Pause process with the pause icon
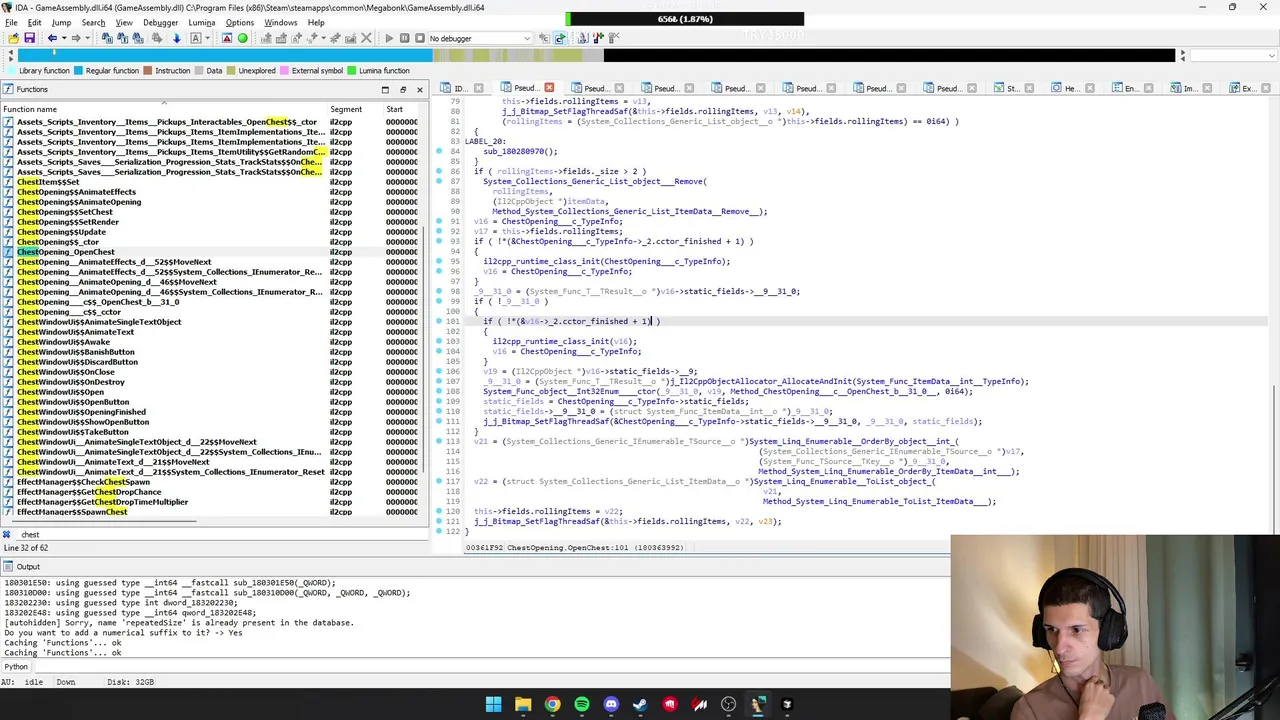The image size is (1280, 720). (x=404, y=38)
